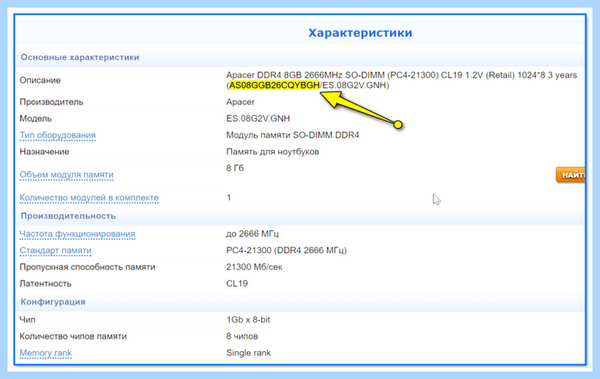Click the 'Основные характеристики' section header
The width and height of the screenshot is (600, 379).
[x=80, y=57]
